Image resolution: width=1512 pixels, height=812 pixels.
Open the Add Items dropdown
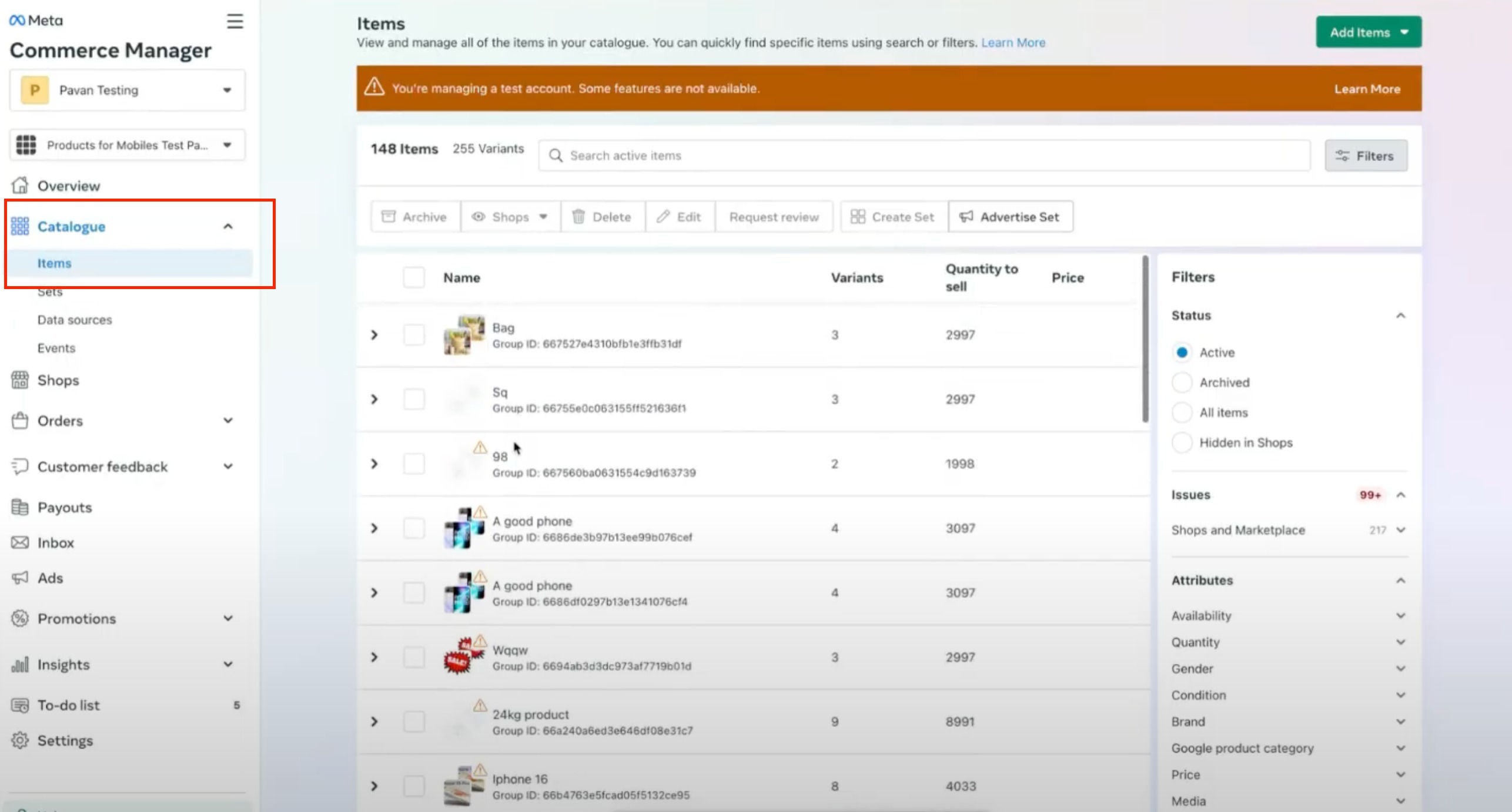tap(1368, 32)
